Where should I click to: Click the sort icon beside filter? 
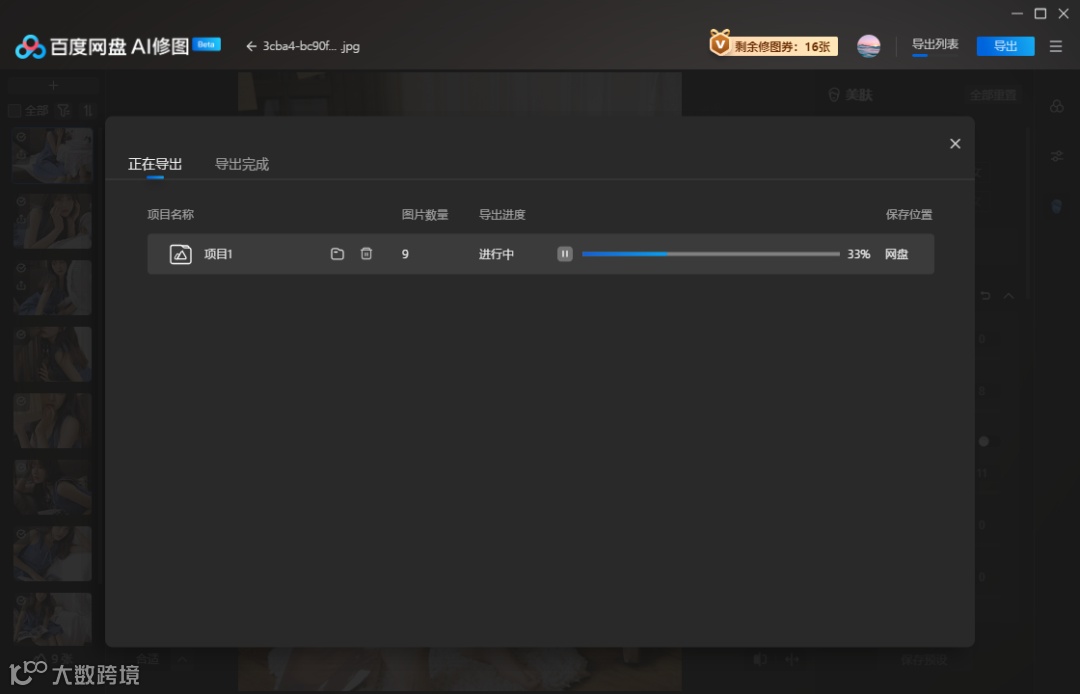pos(87,110)
